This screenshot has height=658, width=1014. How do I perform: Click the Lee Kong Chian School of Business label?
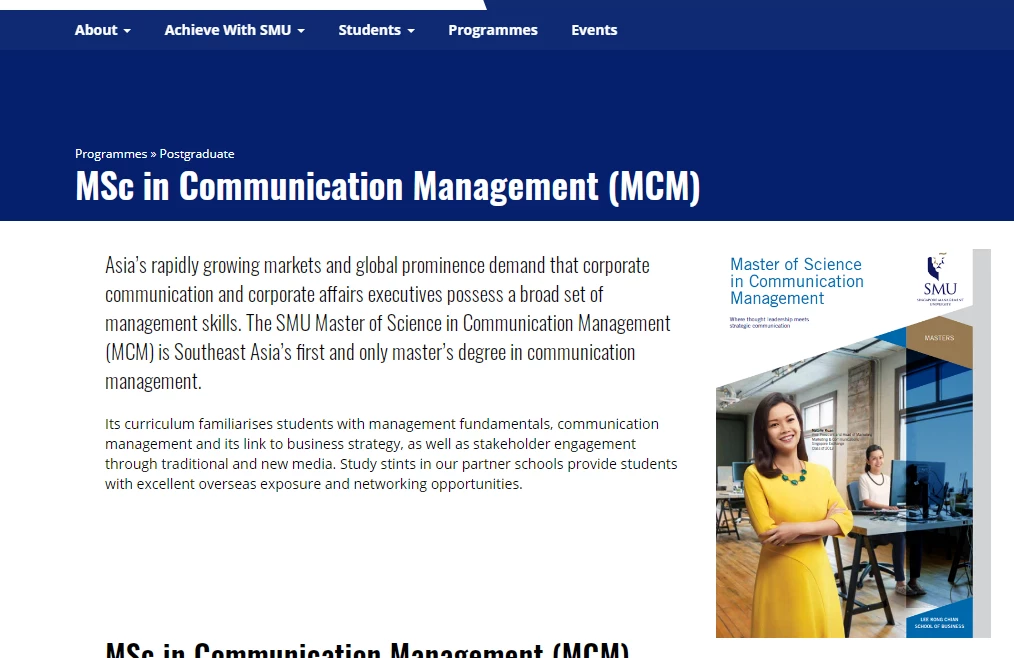[939, 622]
